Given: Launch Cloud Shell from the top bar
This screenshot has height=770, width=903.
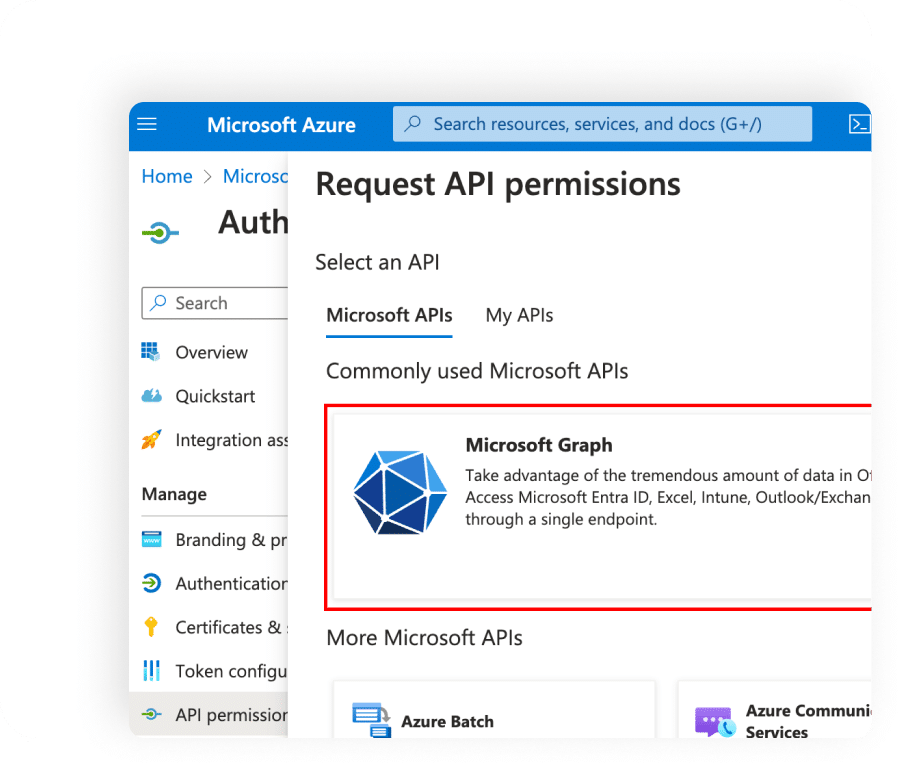Looking at the screenshot, I should click(858, 125).
